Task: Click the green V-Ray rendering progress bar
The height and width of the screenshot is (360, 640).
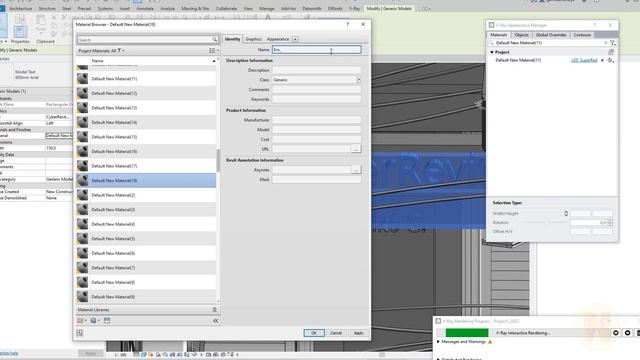Action: click(467, 333)
